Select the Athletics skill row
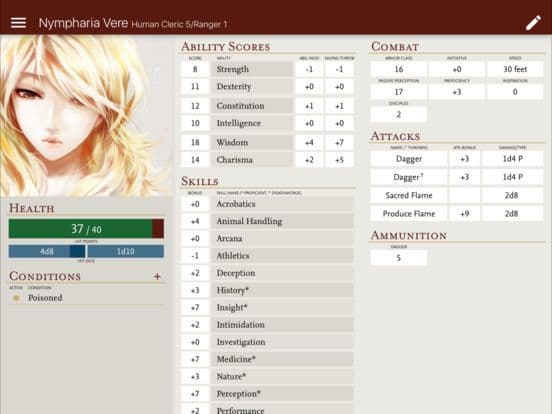The width and height of the screenshot is (552, 414). click(282, 256)
